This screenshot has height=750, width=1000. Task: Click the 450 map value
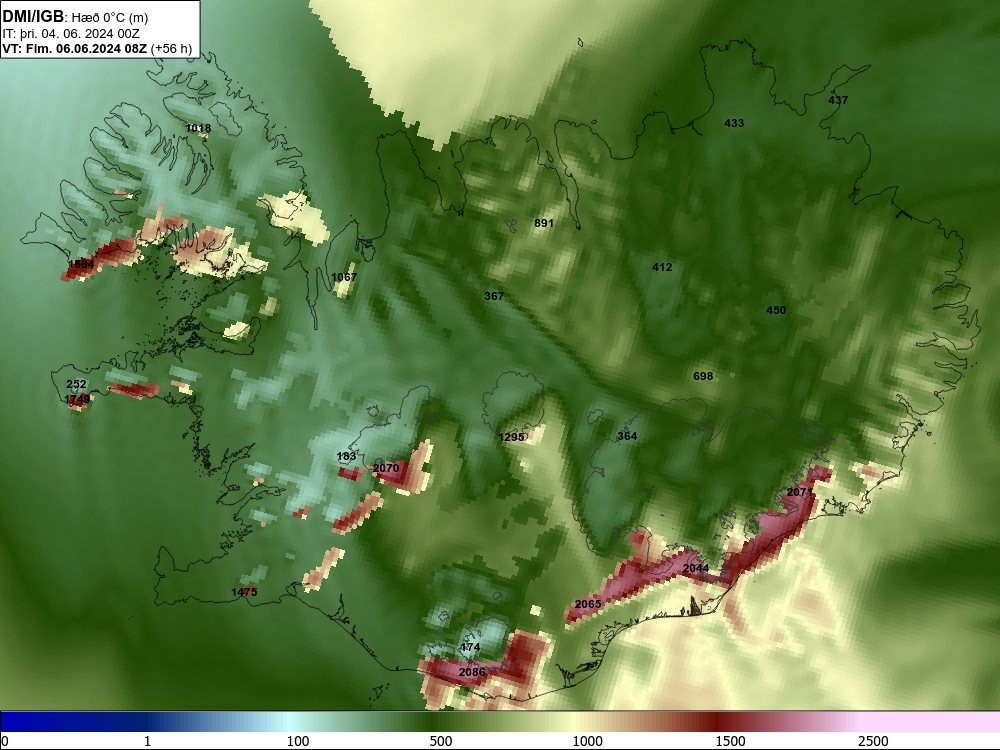click(776, 310)
